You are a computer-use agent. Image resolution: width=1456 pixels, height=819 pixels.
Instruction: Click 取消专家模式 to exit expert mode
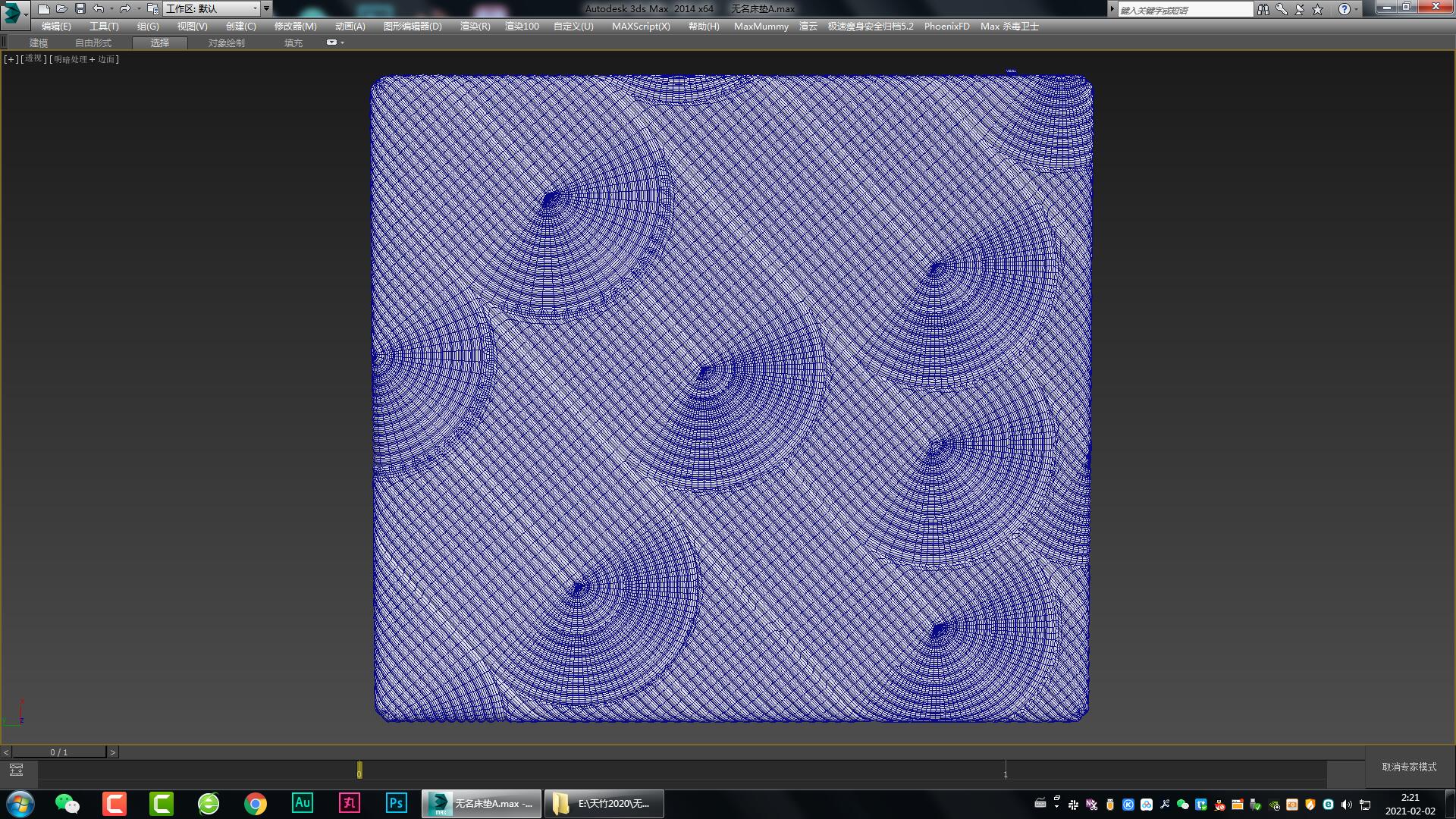coord(1409,767)
